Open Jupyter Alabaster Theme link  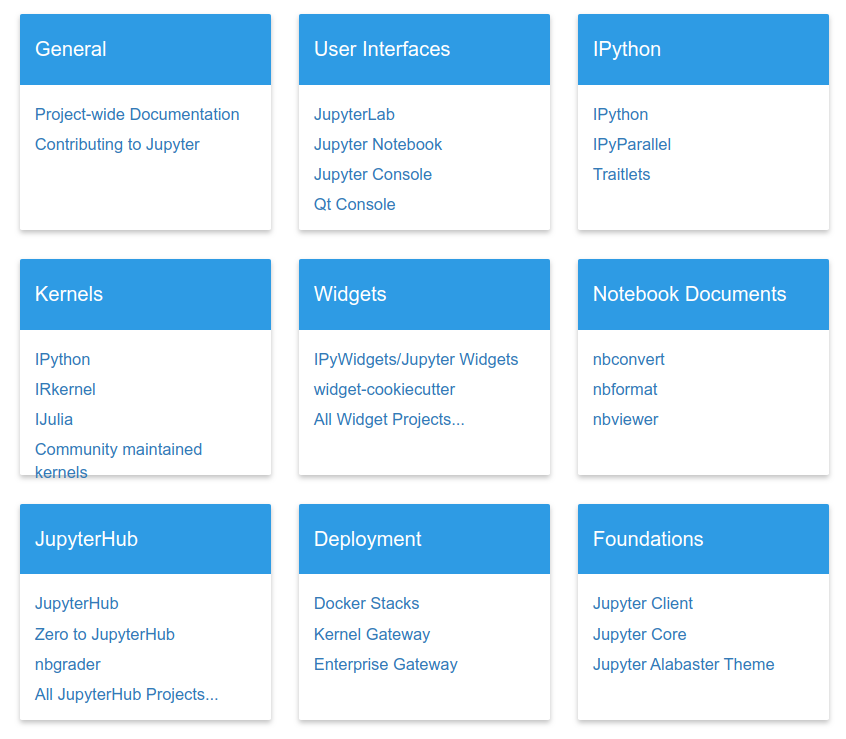(684, 665)
